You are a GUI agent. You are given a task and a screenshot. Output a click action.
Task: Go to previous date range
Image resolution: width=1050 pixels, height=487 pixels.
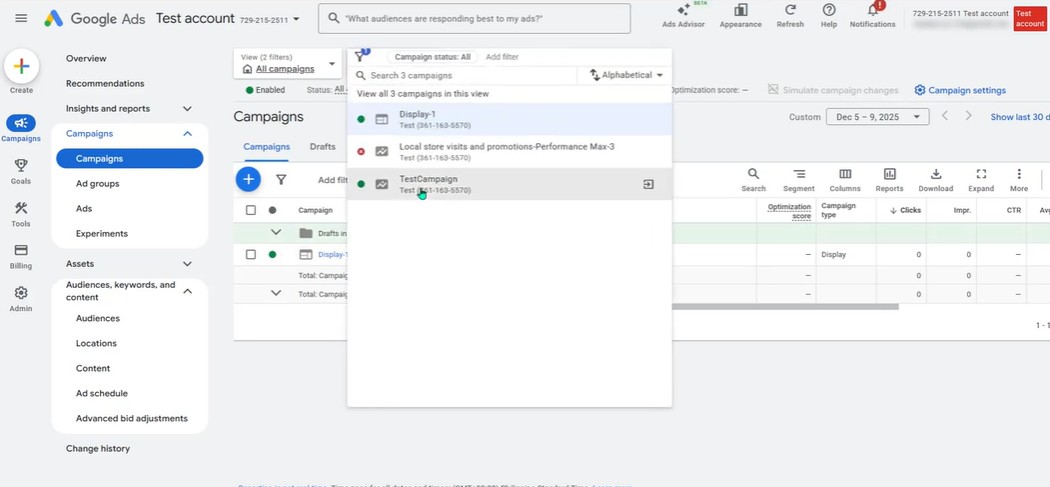coord(945,116)
